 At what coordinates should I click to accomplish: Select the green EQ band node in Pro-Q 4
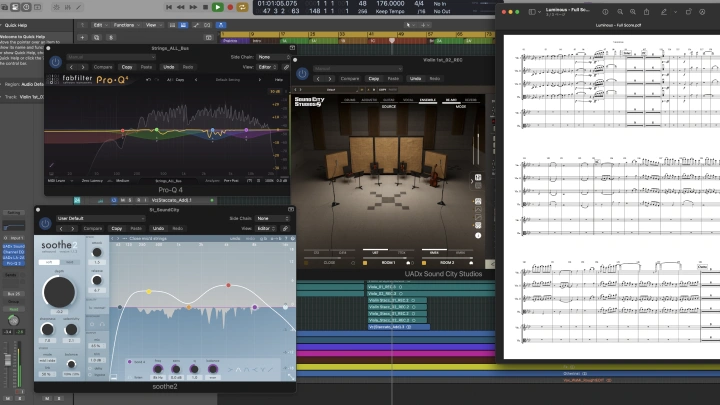click(157, 130)
